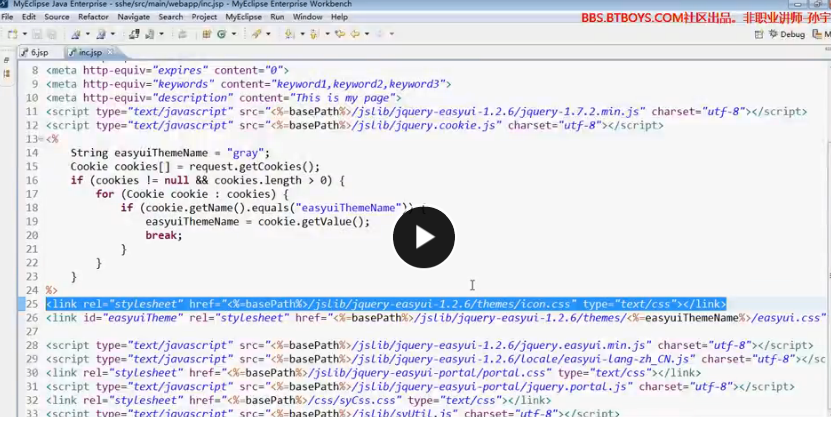Screen dimensions: 831x440
Task: Open the Help menu
Action: pyautogui.click(x=339, y=17)
